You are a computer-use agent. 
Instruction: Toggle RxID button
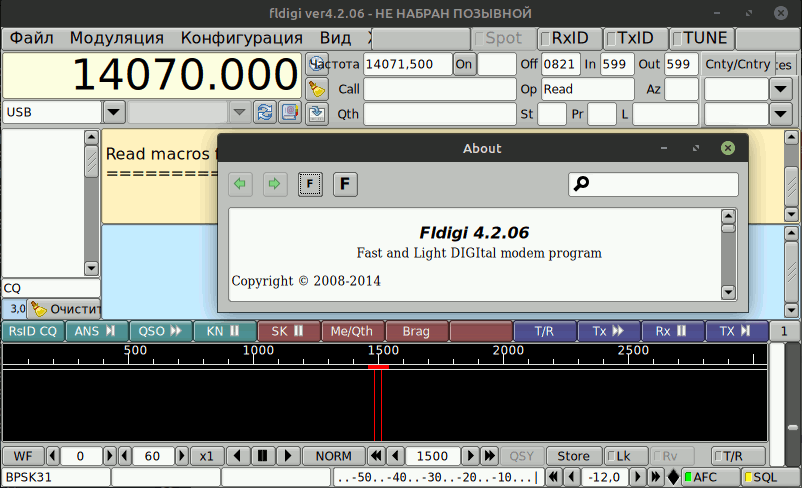click(x=570, y=38)
